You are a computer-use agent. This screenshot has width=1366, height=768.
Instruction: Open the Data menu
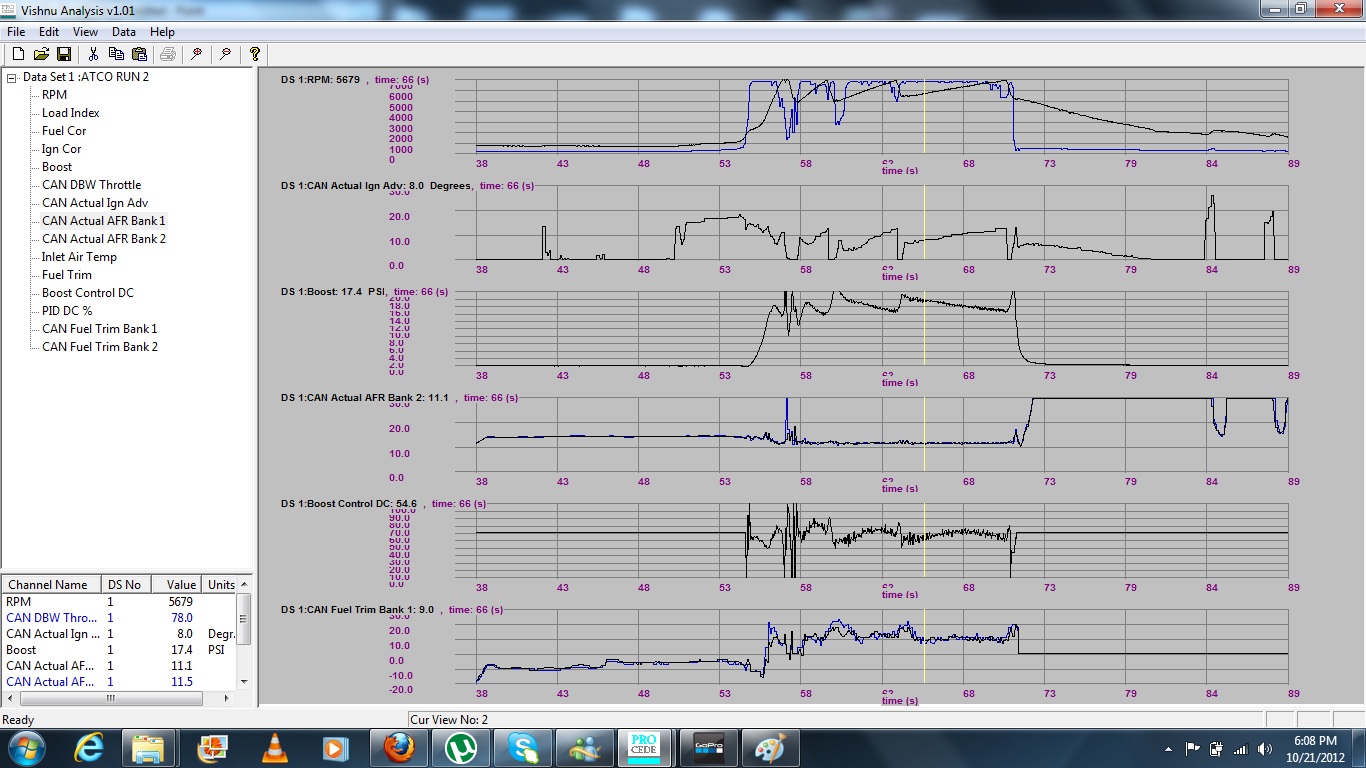123,32
